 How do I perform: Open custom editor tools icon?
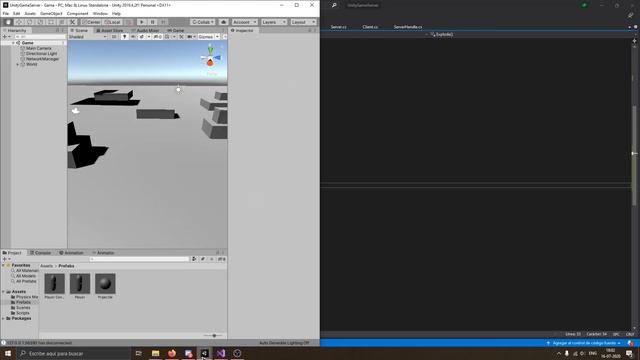[x=72, y=22]
